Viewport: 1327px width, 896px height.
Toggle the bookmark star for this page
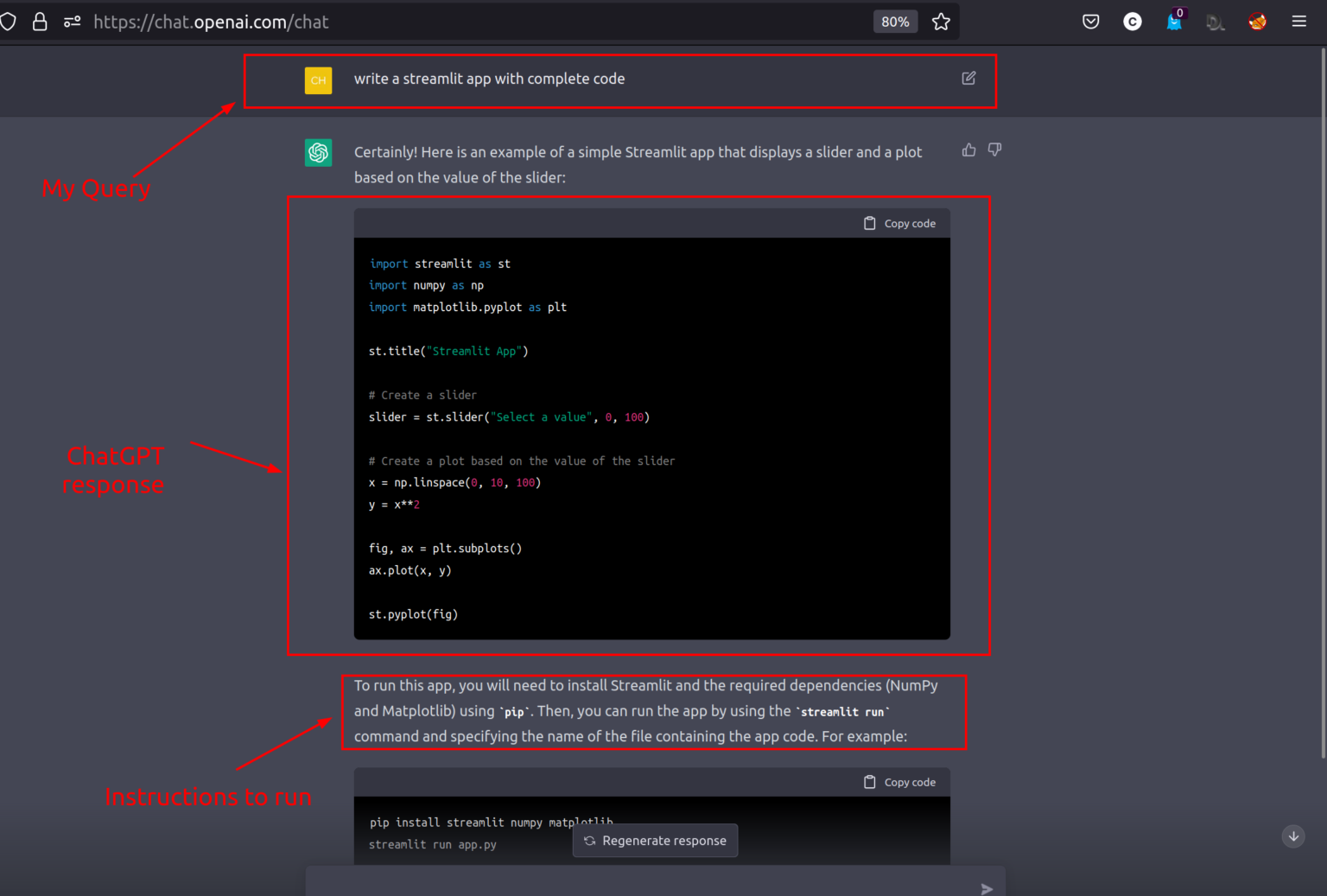click(941, 21)
